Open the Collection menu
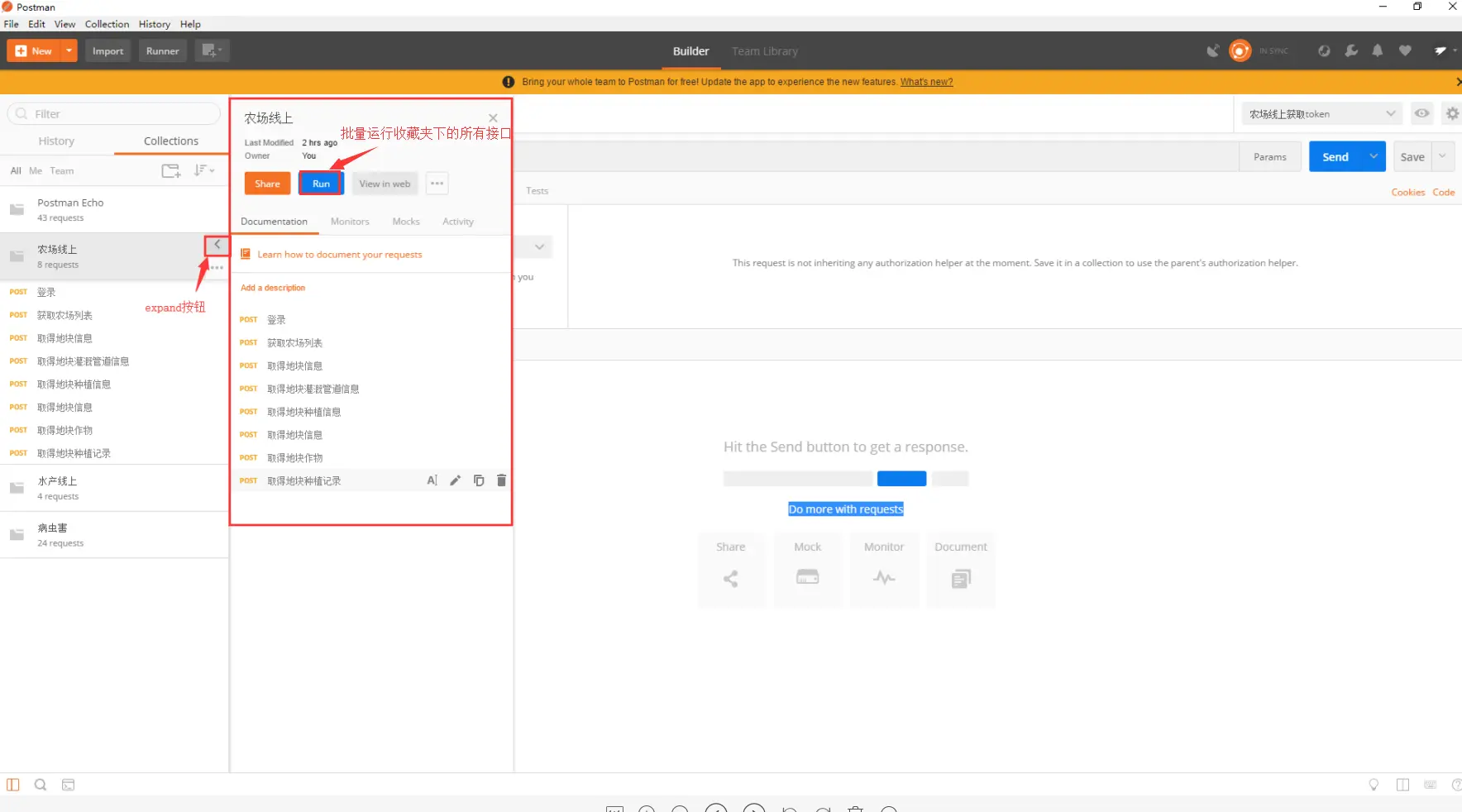The width and height of the screenshot is (1462, 812). coord(107,24)
